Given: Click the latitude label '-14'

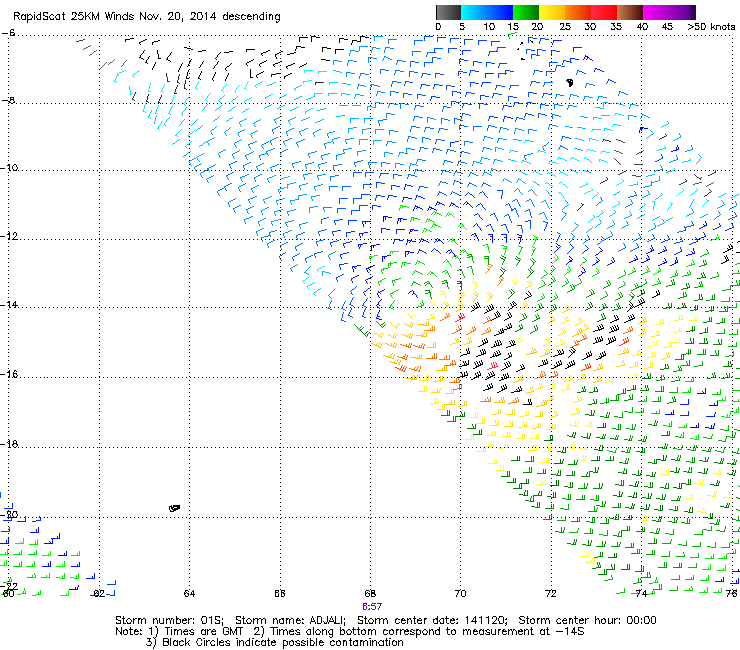Looking at the screenshot, I should pos(10,305).
